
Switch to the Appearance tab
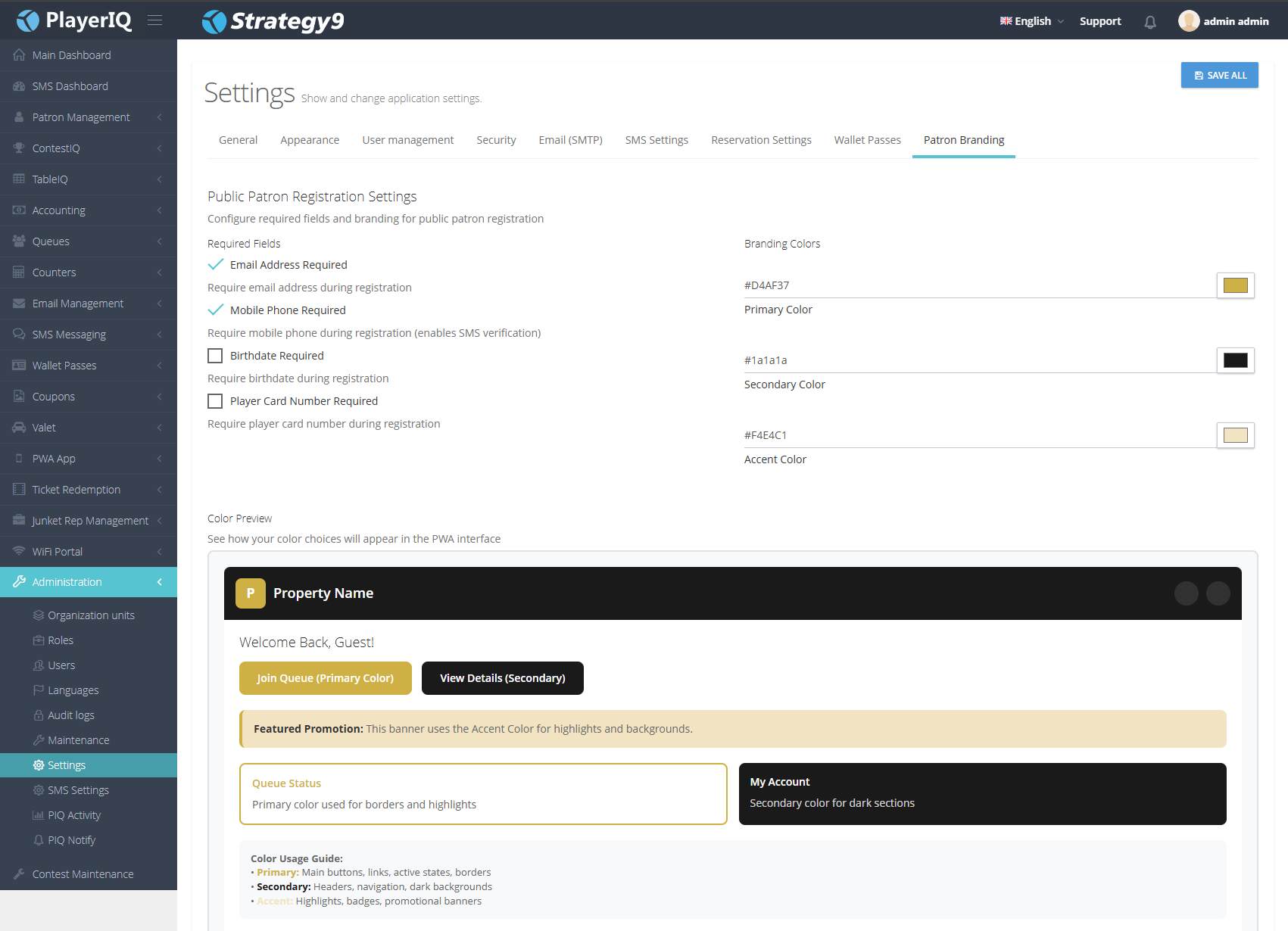point(310,140)
